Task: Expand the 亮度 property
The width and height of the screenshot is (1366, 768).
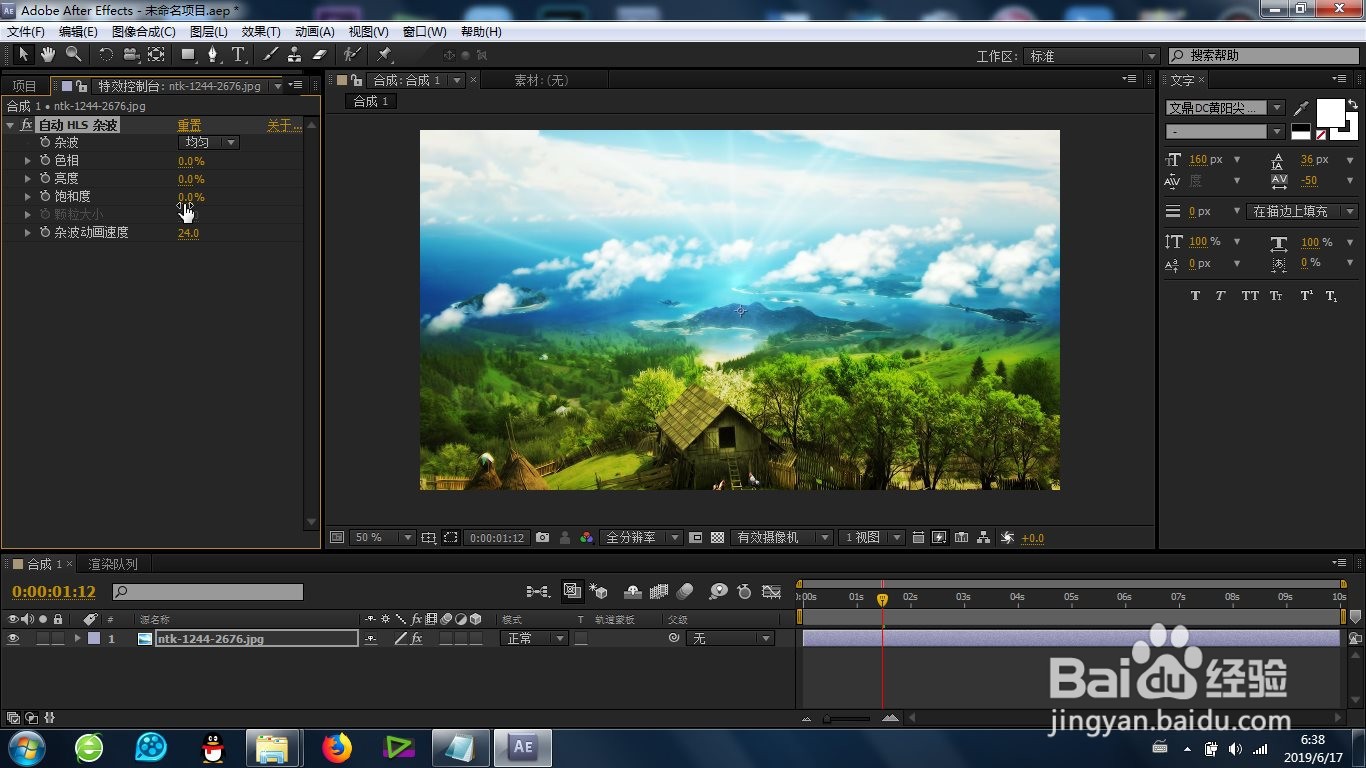Action: click(28, 178)
